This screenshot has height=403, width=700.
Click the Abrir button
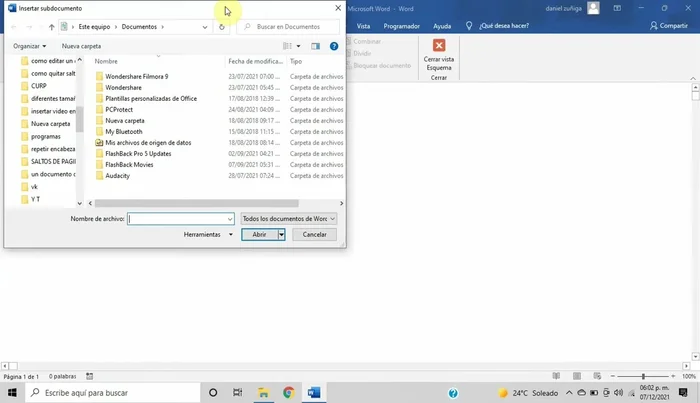pyautogui.click(x=259, y=234)
